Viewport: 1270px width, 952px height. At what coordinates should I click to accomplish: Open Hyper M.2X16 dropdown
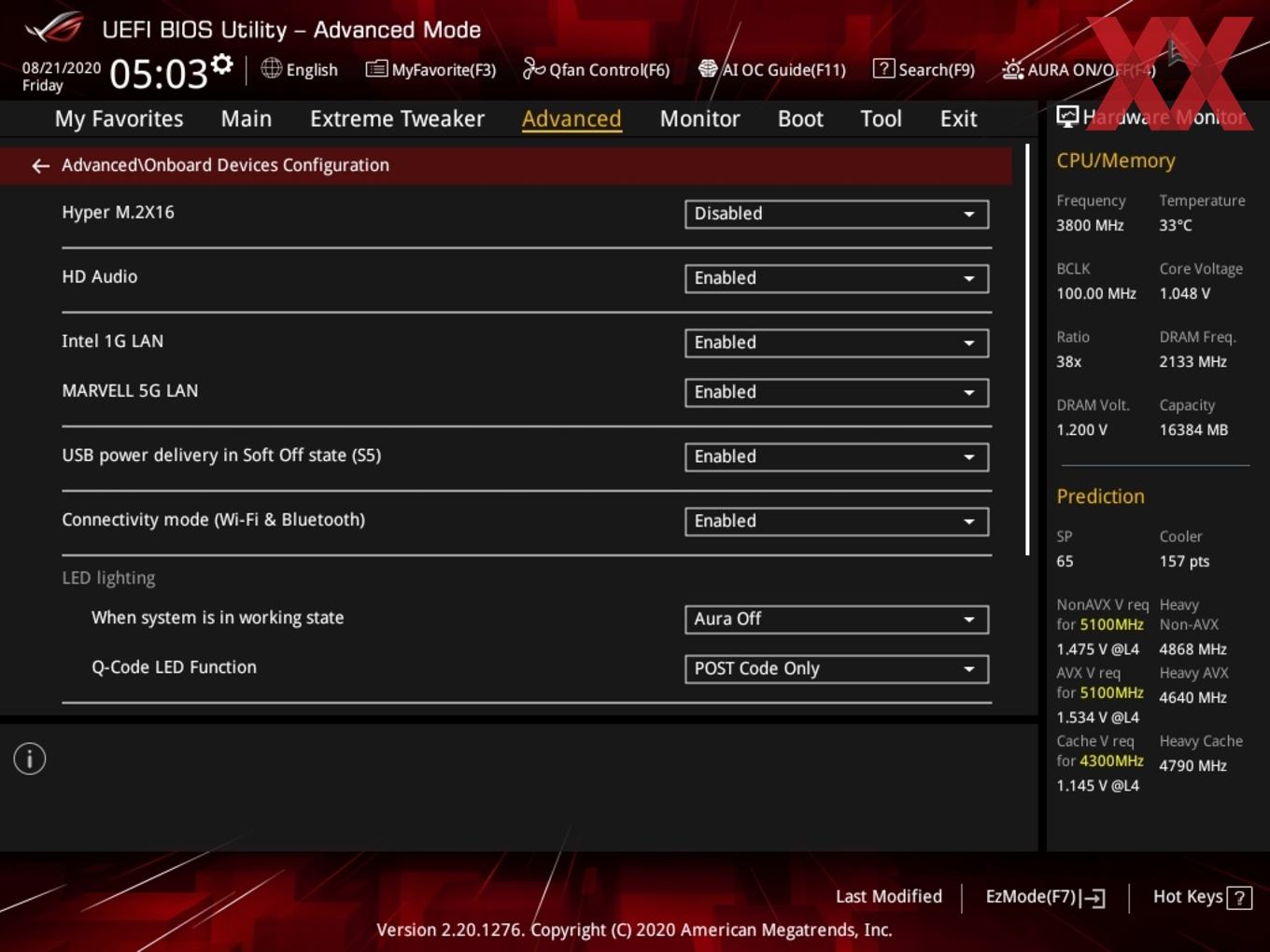click(x=837, y=214)
